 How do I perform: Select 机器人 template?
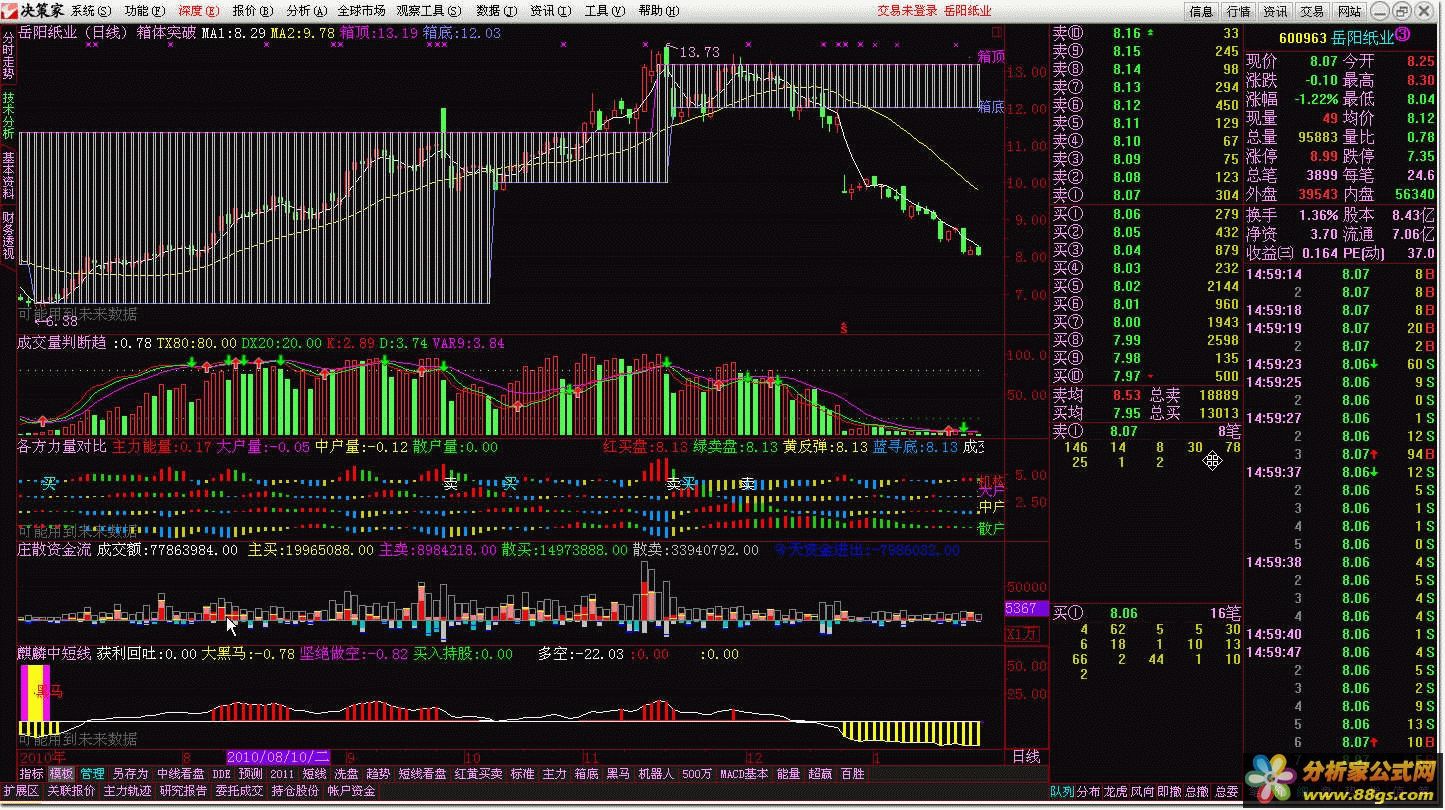tap(656, 774)
